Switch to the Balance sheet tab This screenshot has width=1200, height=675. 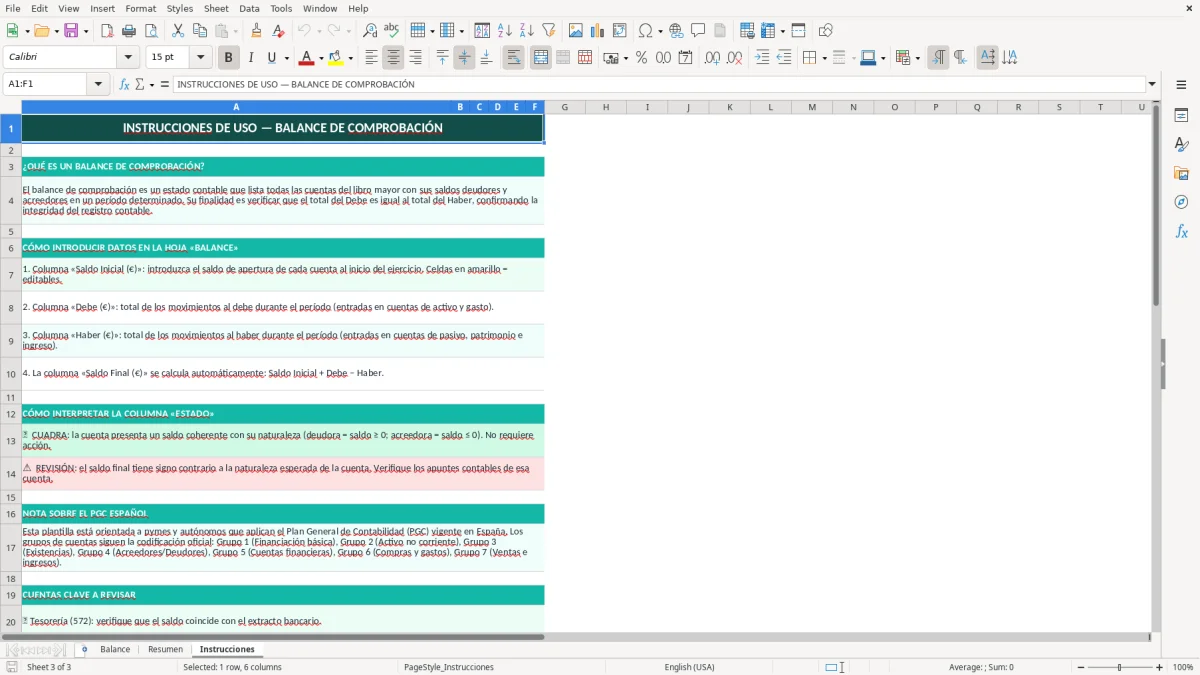115,649
